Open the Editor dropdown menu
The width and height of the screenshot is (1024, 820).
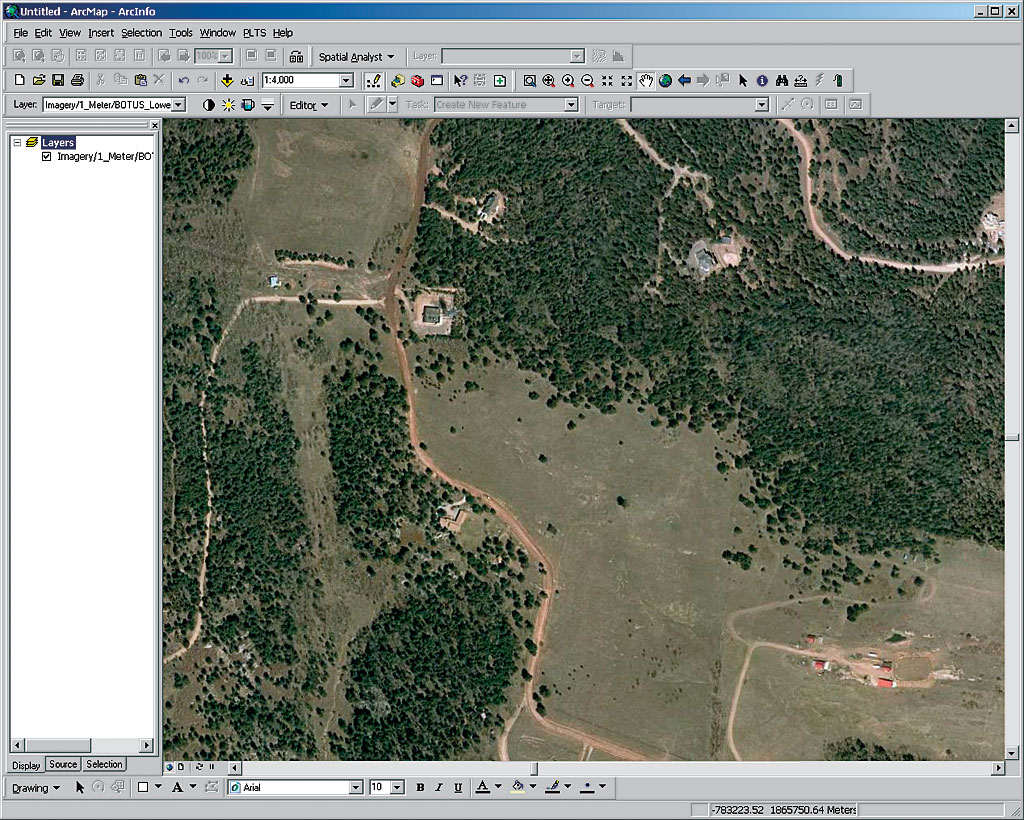click(309, 105)
